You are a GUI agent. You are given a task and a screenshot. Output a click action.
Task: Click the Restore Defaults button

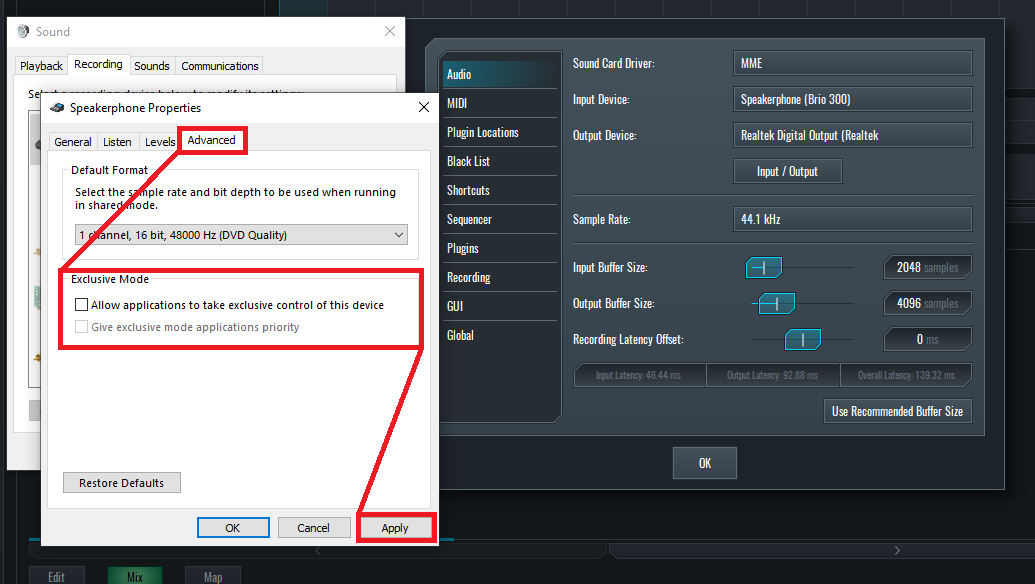tap(121, 483)
